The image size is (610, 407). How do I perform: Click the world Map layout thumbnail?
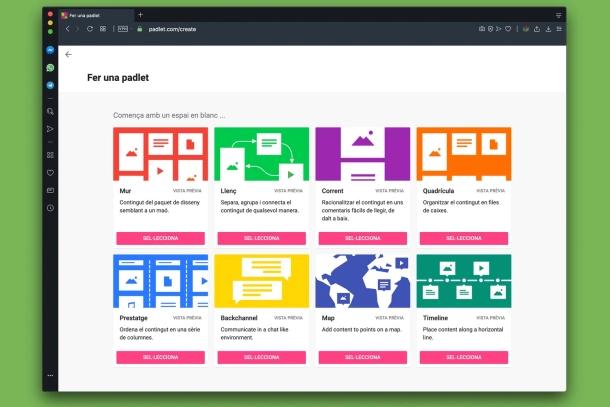click(363, 281)
